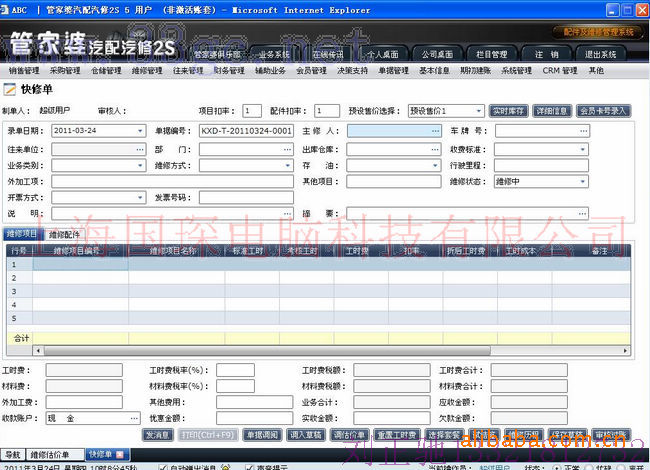
Task: Toggle the 自动弹出消息 checkbox
Action: point(163,467)
